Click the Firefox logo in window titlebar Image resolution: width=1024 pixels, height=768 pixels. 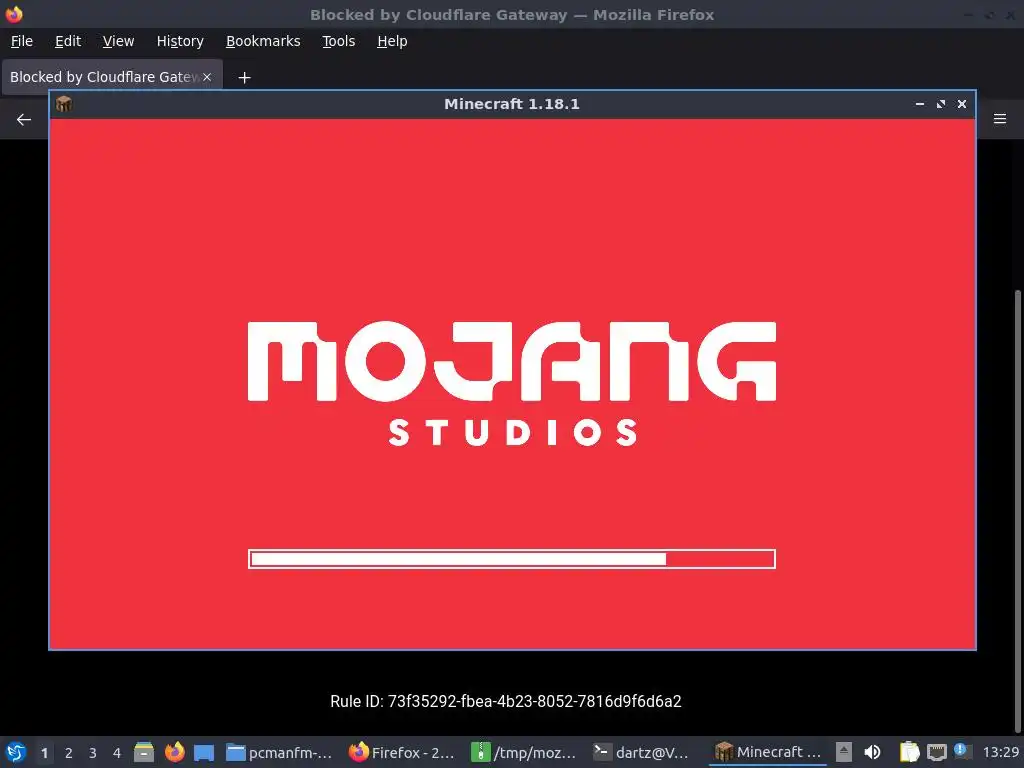pos(14,14)
